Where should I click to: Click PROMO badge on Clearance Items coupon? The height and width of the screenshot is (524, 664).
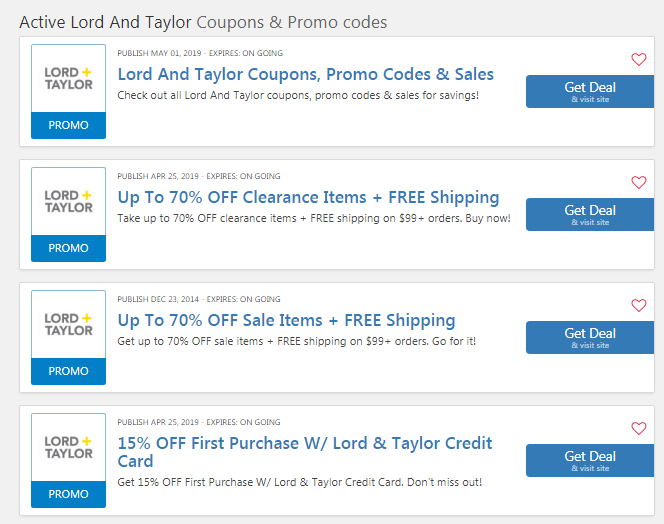(x=68, y=248)
